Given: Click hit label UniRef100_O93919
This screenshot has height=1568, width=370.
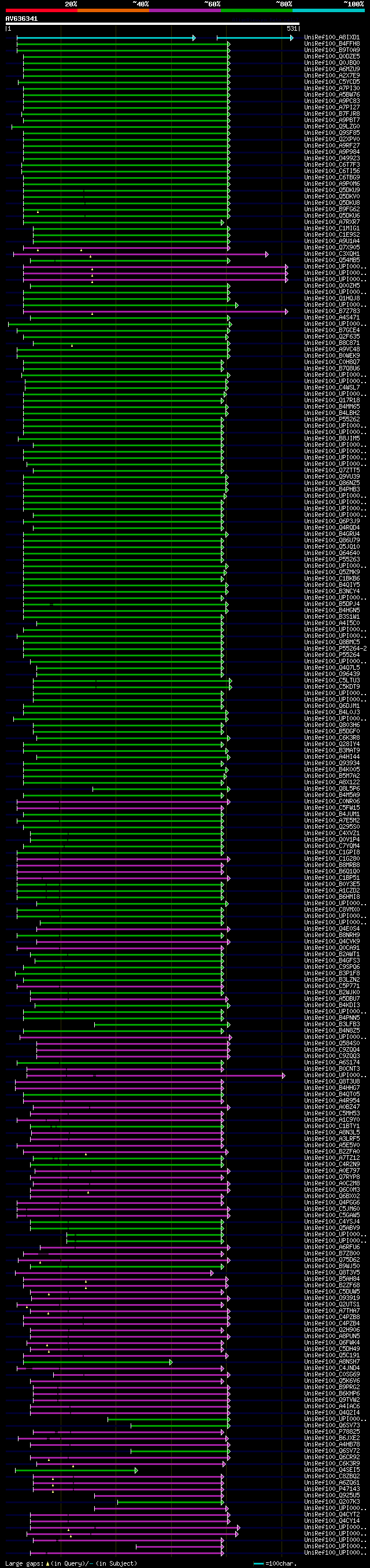Looking at the screenshot, I should click(332, 1298).
